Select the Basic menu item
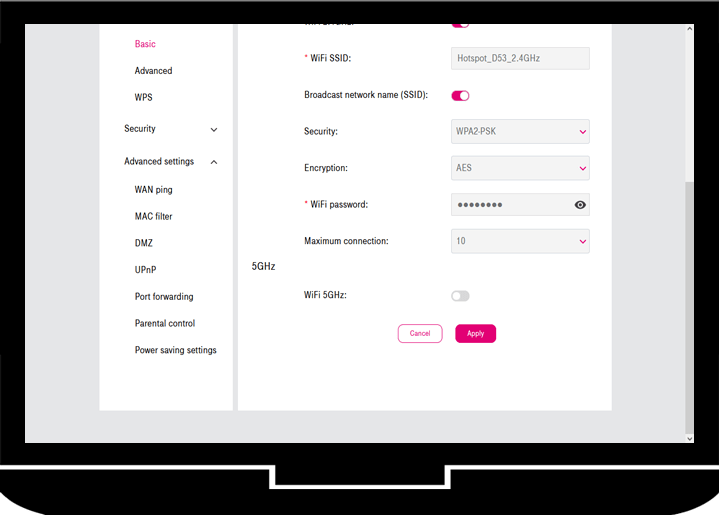 pyautogui.click(x=145, y=44)
